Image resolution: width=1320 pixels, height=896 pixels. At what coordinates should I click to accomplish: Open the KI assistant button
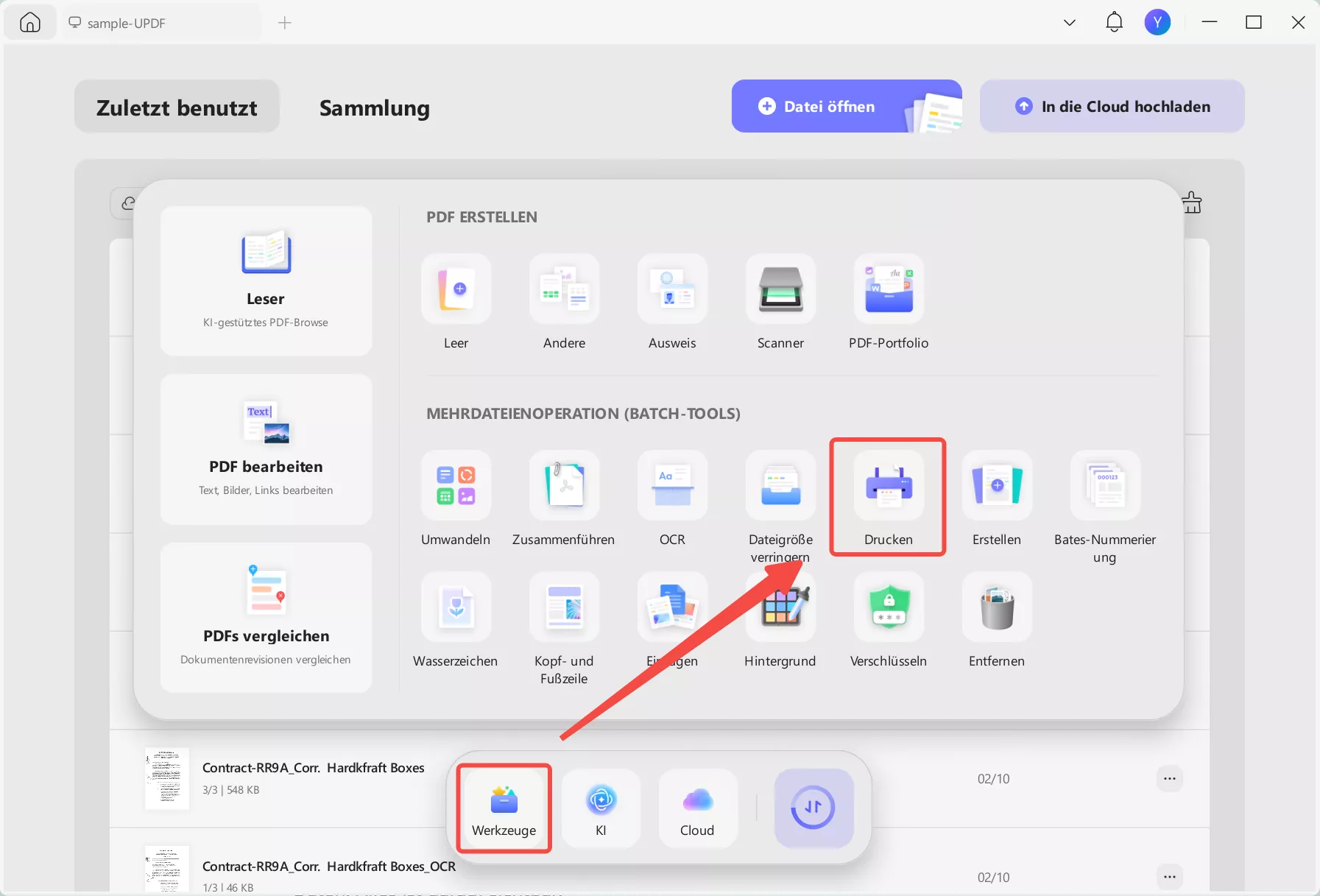[x=601, y=808]
